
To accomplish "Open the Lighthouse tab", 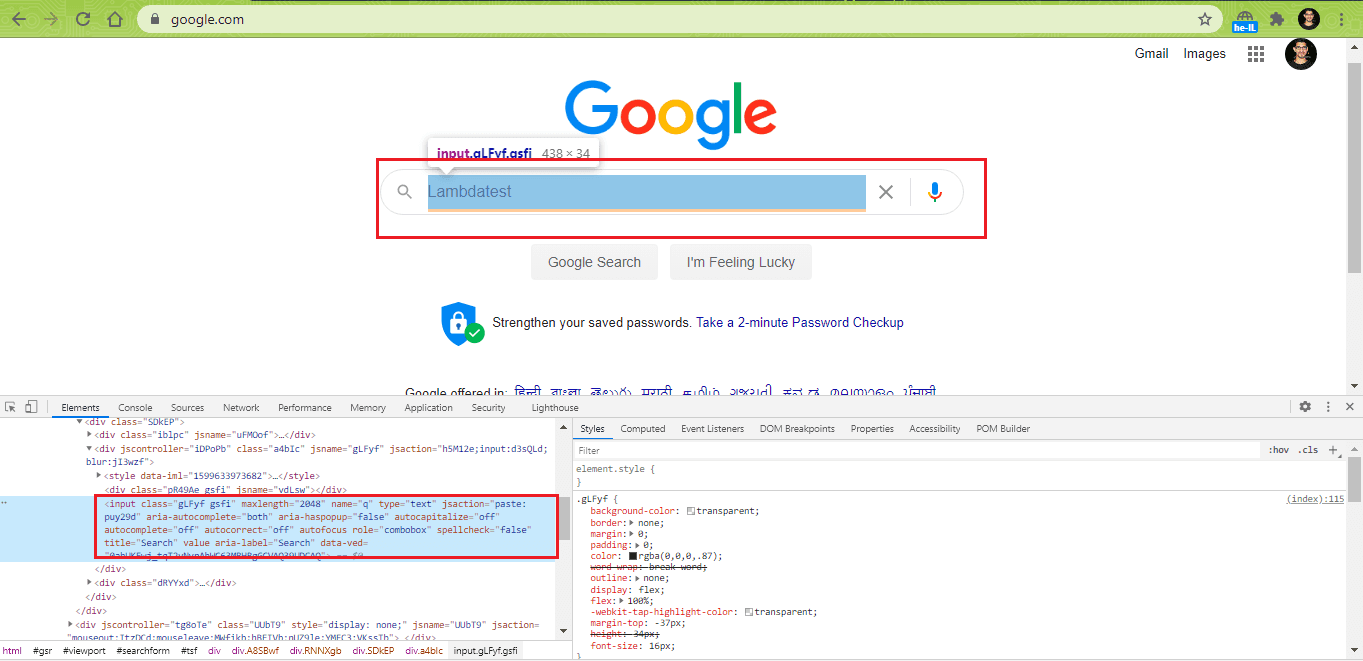I will coord(555,407).
